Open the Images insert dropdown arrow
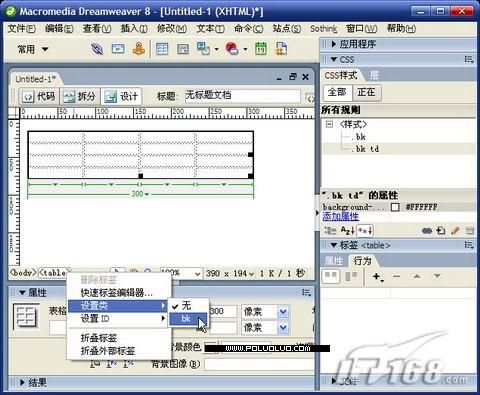This screenshot has width=480, height=395. tap(217, 49)
